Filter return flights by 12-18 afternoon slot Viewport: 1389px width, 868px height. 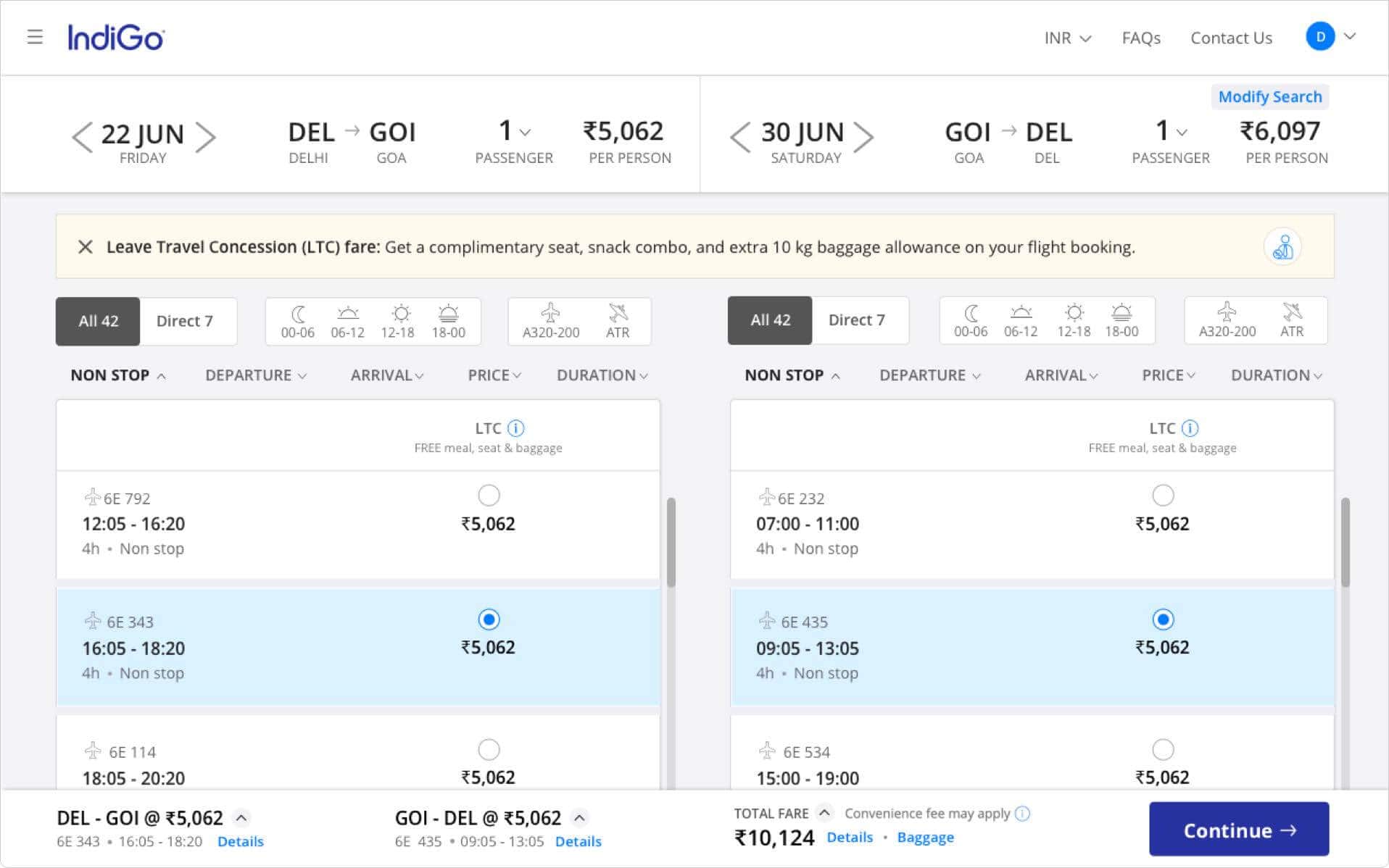pyautogui.click(x=1073, y=321)
